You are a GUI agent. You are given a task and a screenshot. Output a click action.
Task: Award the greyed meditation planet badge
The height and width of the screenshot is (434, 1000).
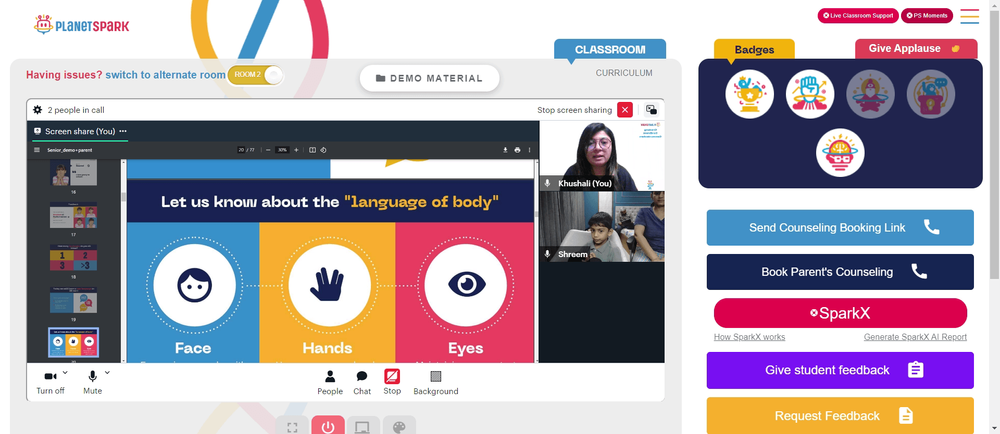pyautogui.click(x=871, y=94)
